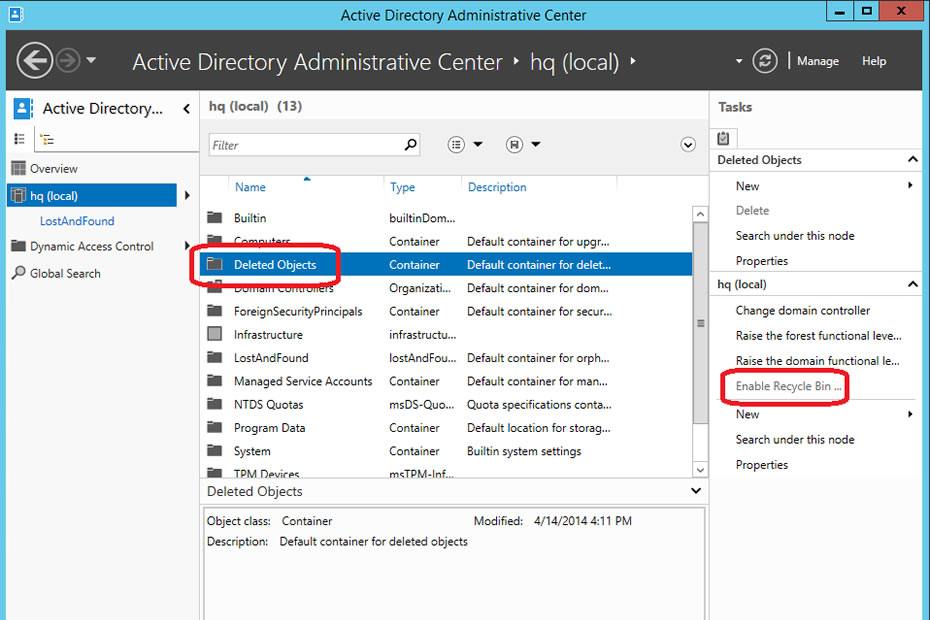
Task: Click list scrollbar down arrow
Action: coord(700,470)
